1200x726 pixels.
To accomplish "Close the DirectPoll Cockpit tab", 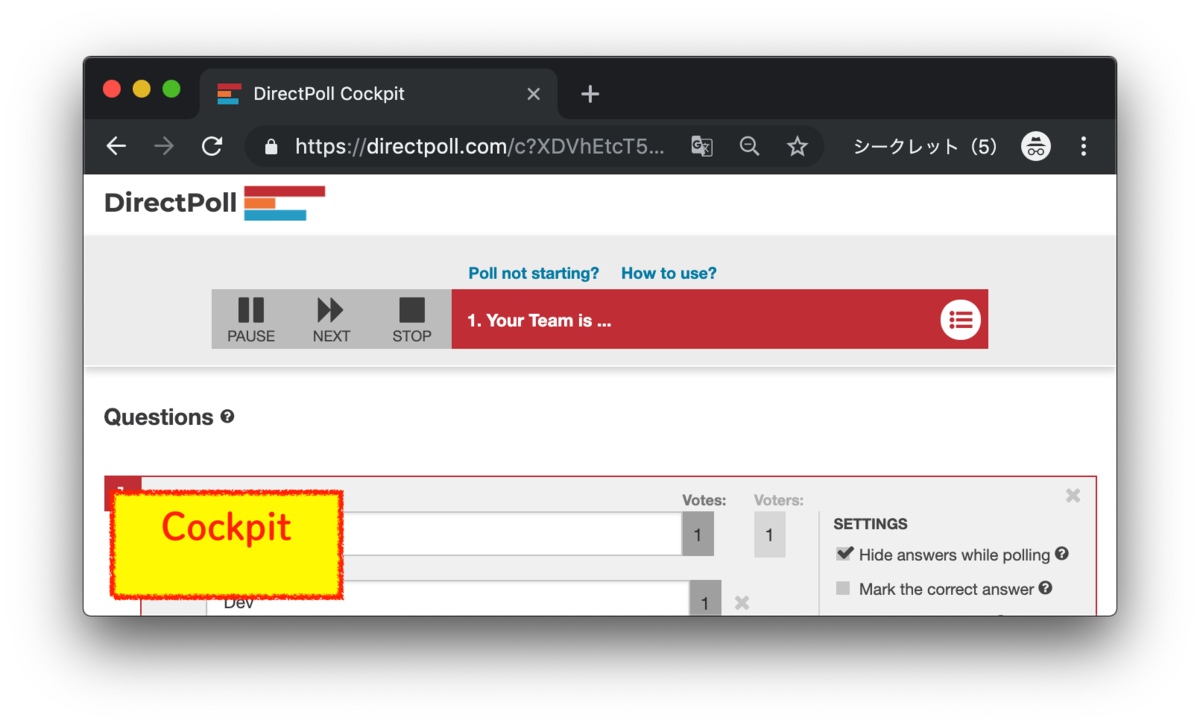I will (533, 94).
